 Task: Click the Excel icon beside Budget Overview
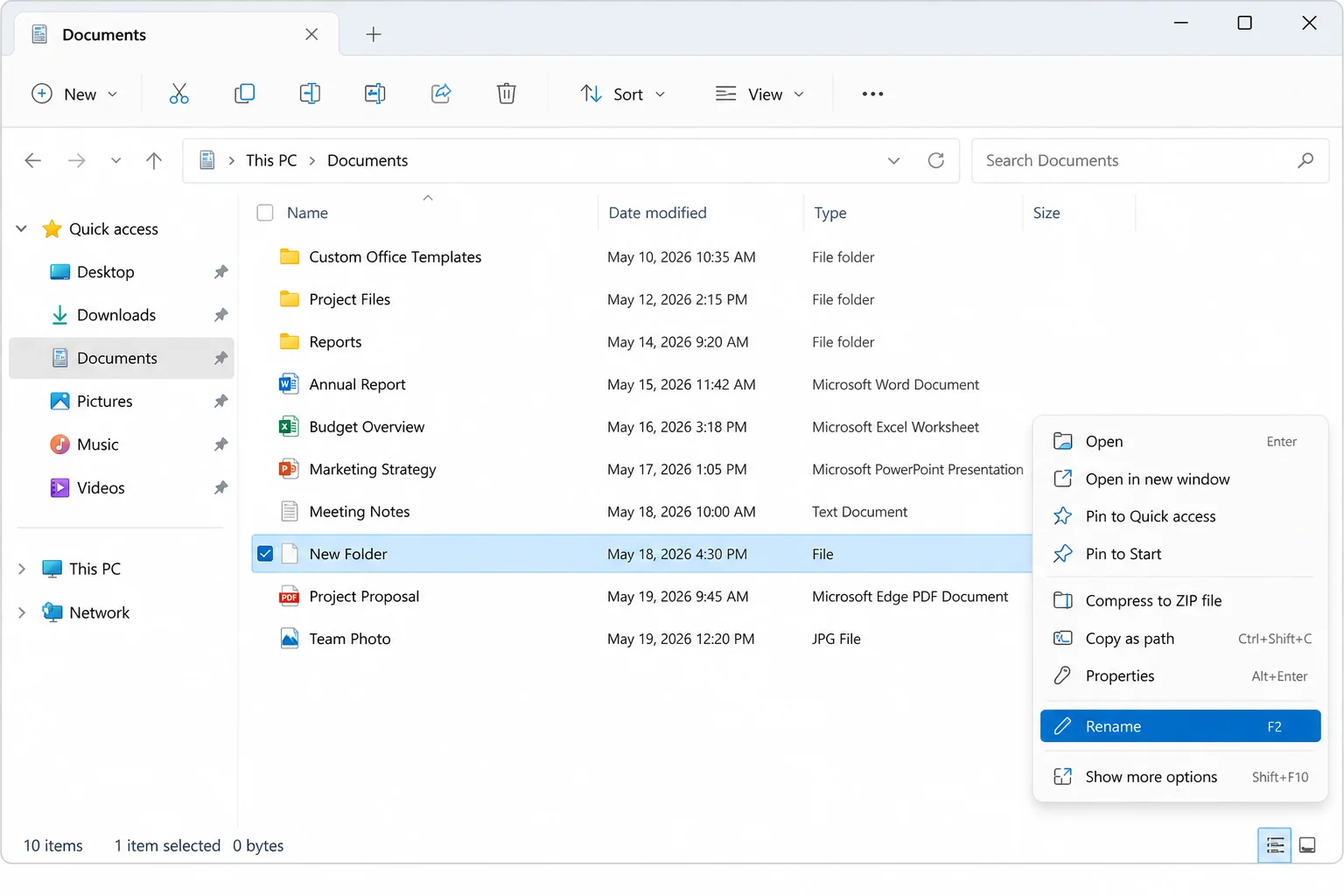point(289,426)
